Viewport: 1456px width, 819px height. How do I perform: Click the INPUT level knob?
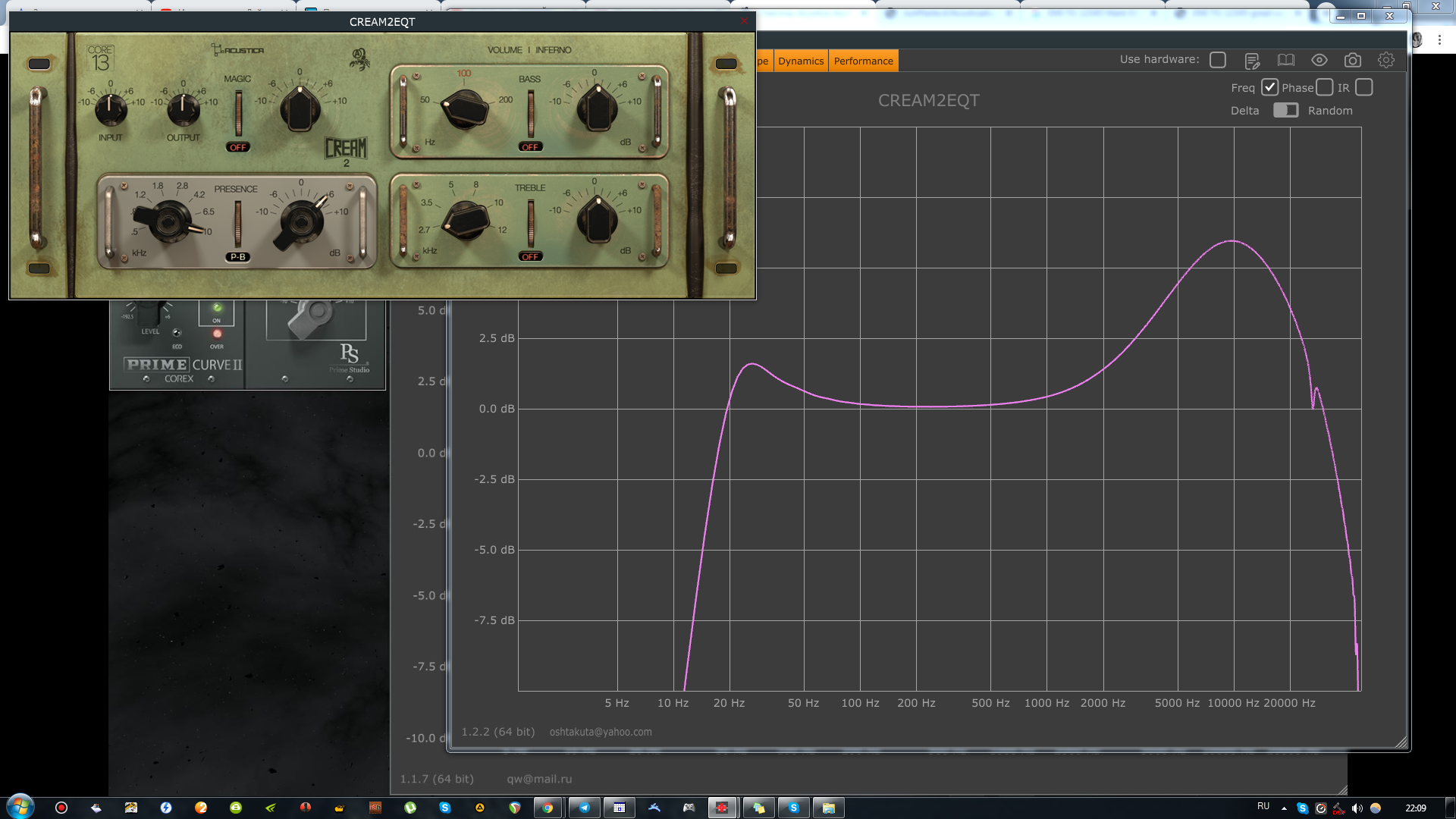111,109
